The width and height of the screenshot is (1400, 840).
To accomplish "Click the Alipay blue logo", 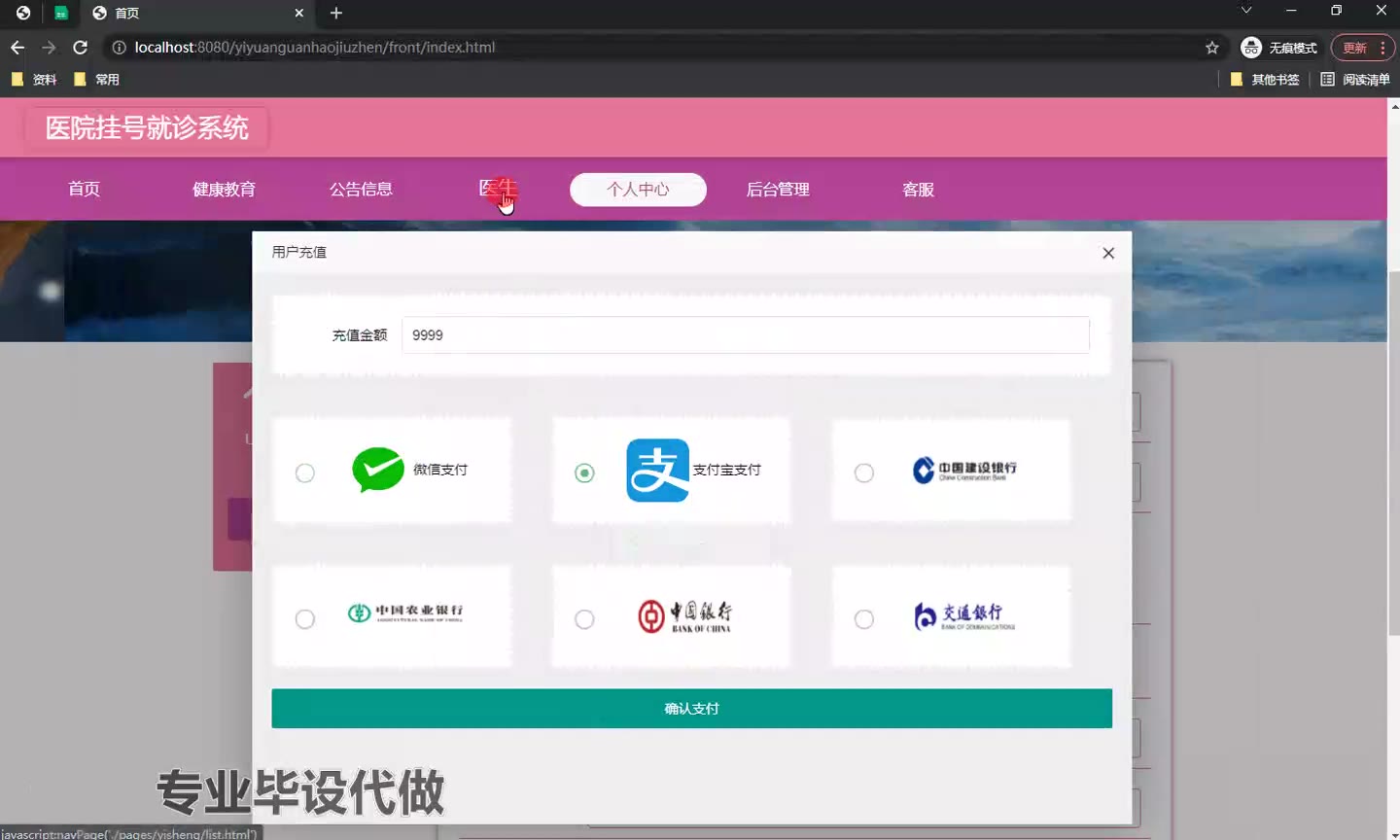I will (657, 471).
